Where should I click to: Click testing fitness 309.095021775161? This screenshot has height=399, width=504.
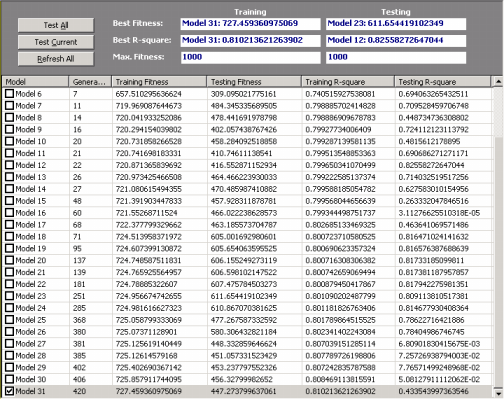click(x=244, y=94)
